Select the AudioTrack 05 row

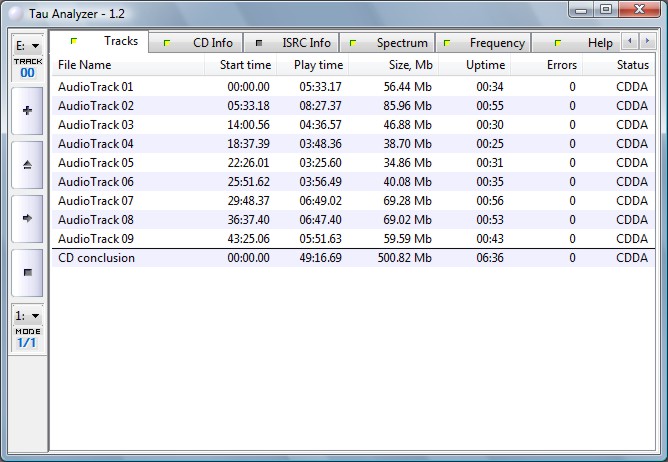point(96,163)
